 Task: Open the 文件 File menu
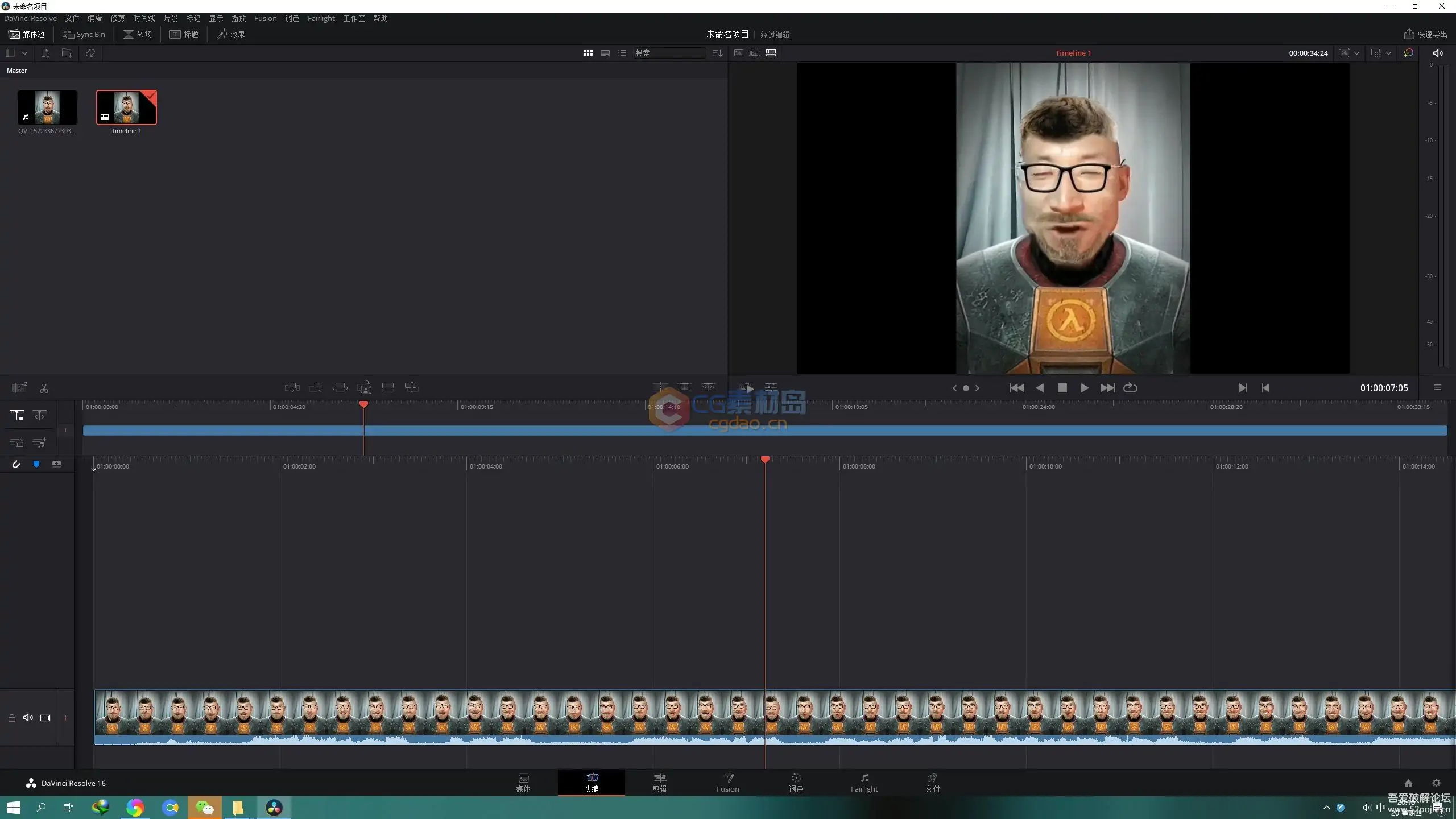72,18
